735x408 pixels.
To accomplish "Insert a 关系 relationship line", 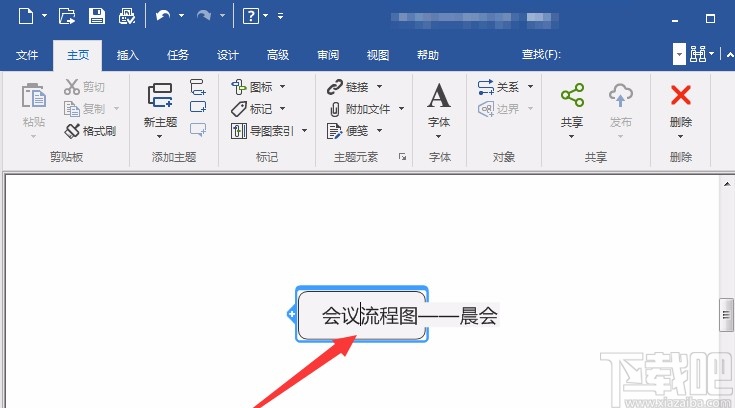I will tap(498, 87).
